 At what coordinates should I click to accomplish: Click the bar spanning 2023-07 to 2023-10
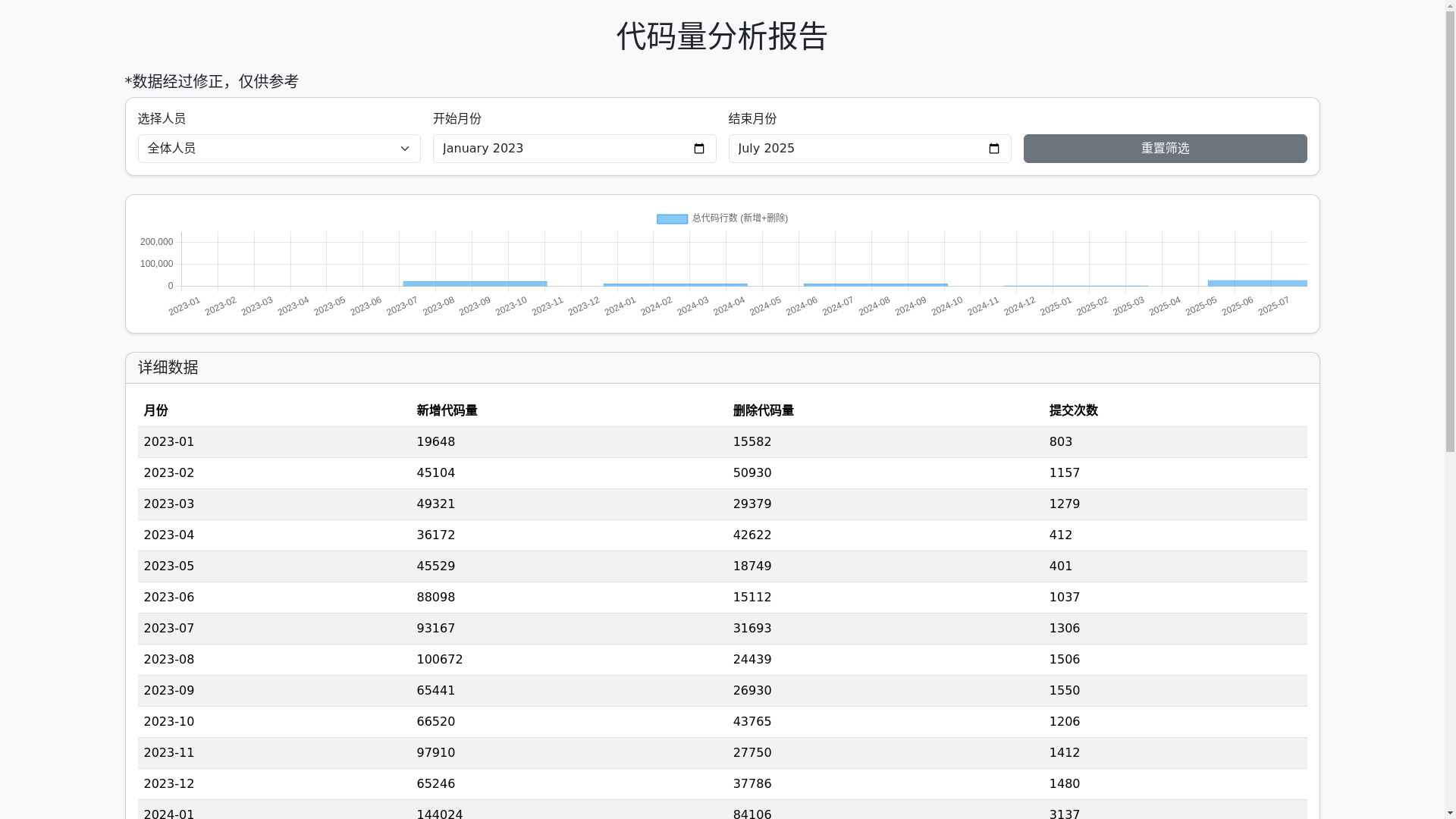(x=475, y=284)
